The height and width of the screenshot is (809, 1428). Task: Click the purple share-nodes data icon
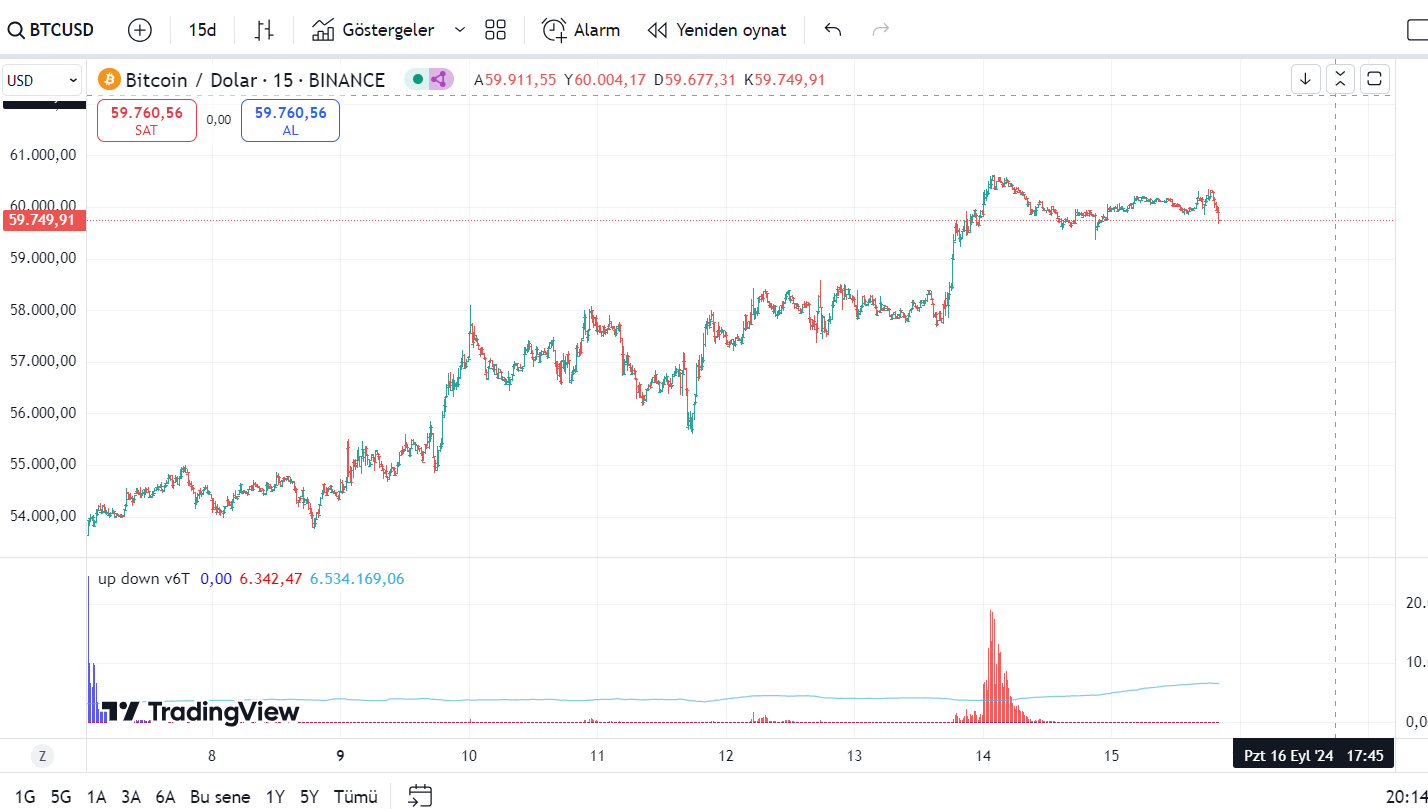439,79
